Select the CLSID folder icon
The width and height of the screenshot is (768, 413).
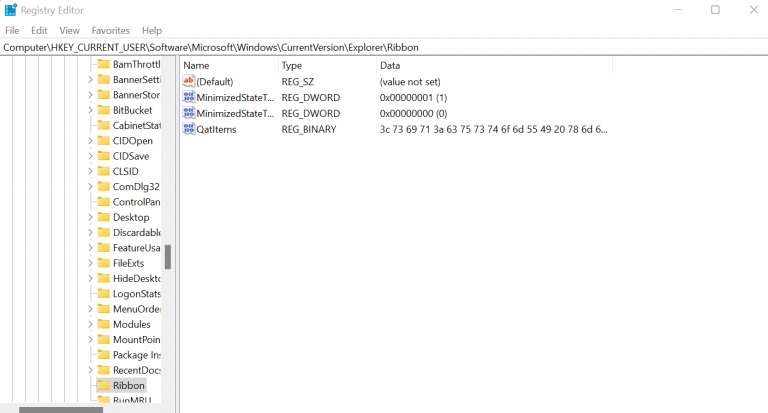[x=103, y=171]
